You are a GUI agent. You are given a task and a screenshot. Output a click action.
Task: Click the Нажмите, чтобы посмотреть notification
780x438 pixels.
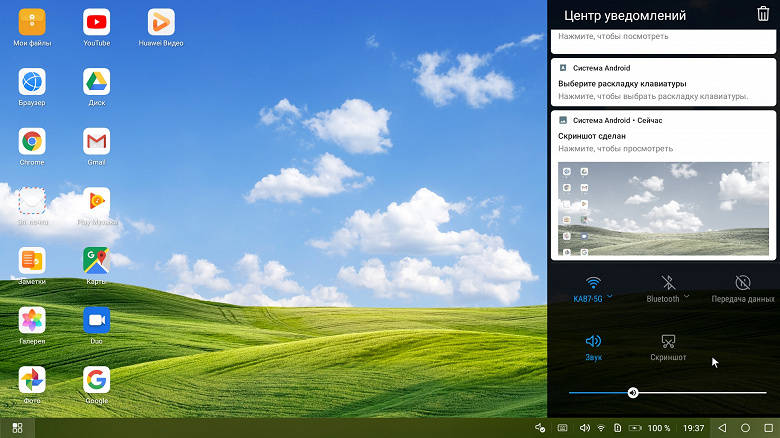click(x=663, y=41)
